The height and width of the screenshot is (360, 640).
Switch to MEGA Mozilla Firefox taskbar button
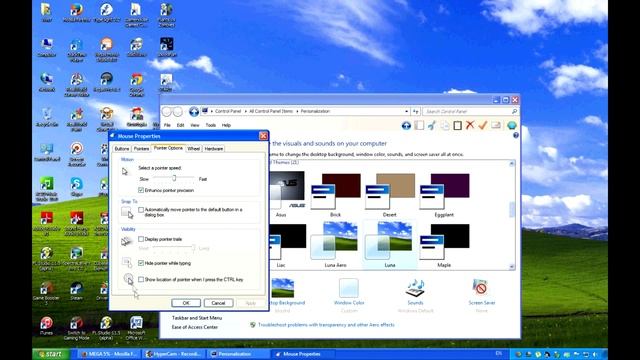pyautogui.click(x=109, y=354)
